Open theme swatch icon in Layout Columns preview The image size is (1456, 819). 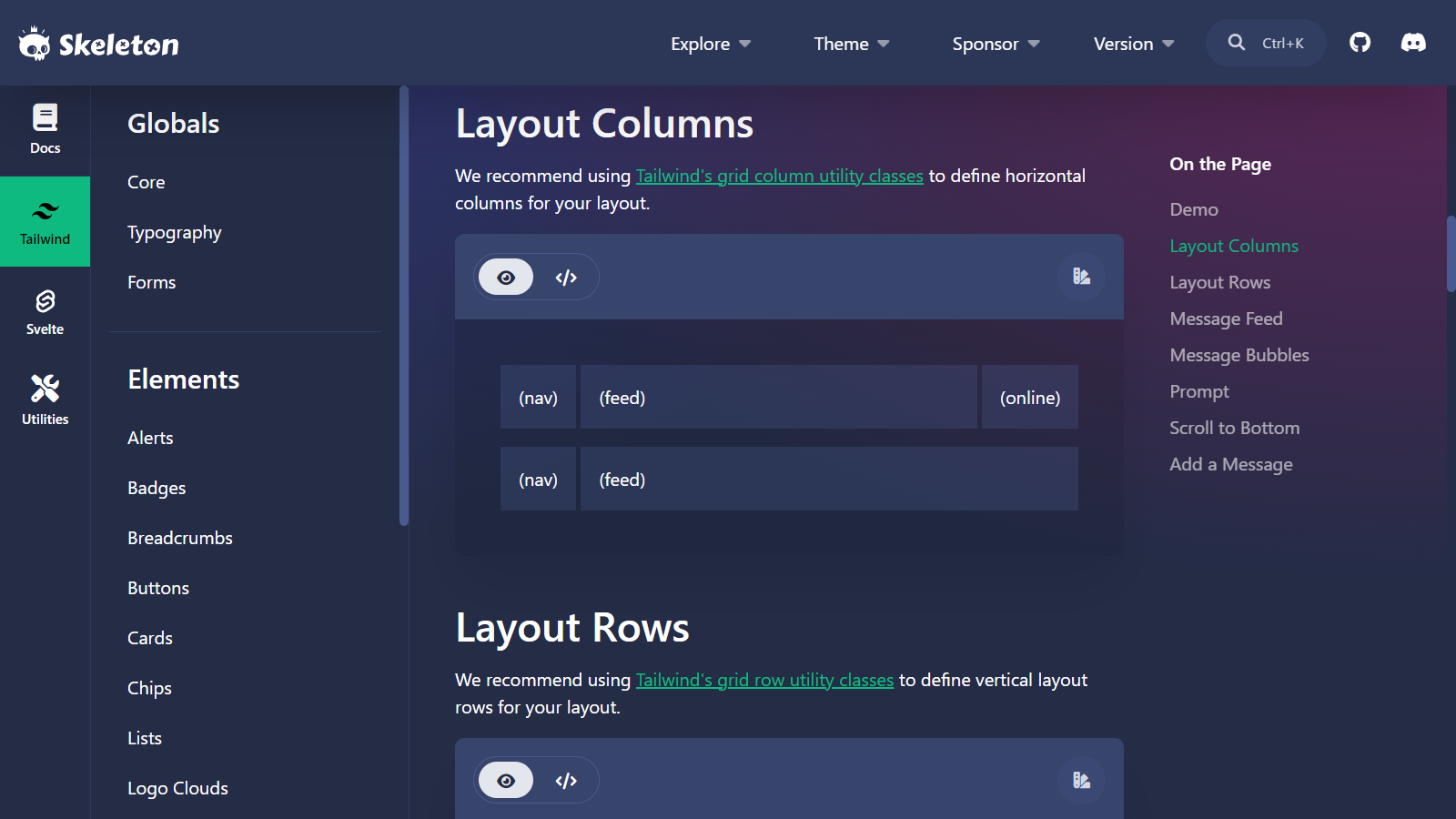(x=1081, y=277)
